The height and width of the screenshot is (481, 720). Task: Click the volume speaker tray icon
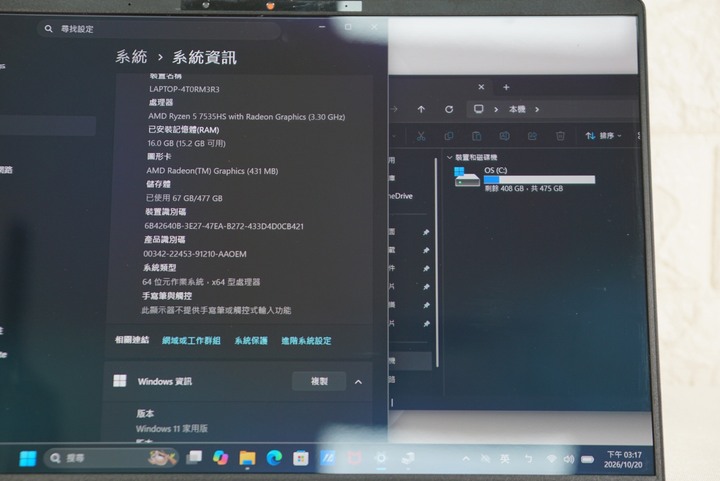pos(569,459)
